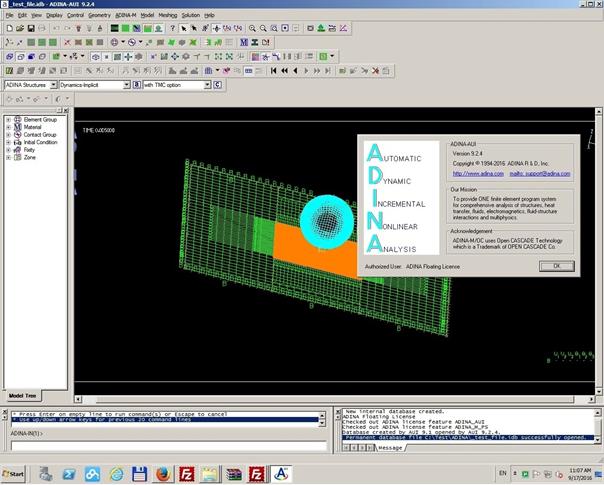Jump to last solution frame
The width and height of the screenshot is (604, 485).
click(x=328, y=71)
